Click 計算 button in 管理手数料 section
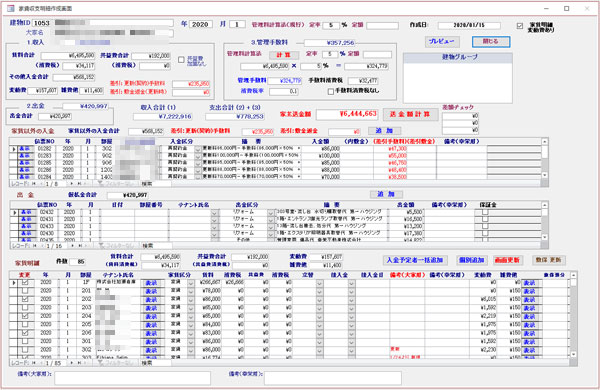The image size is (600, 390). click(284, 55)
